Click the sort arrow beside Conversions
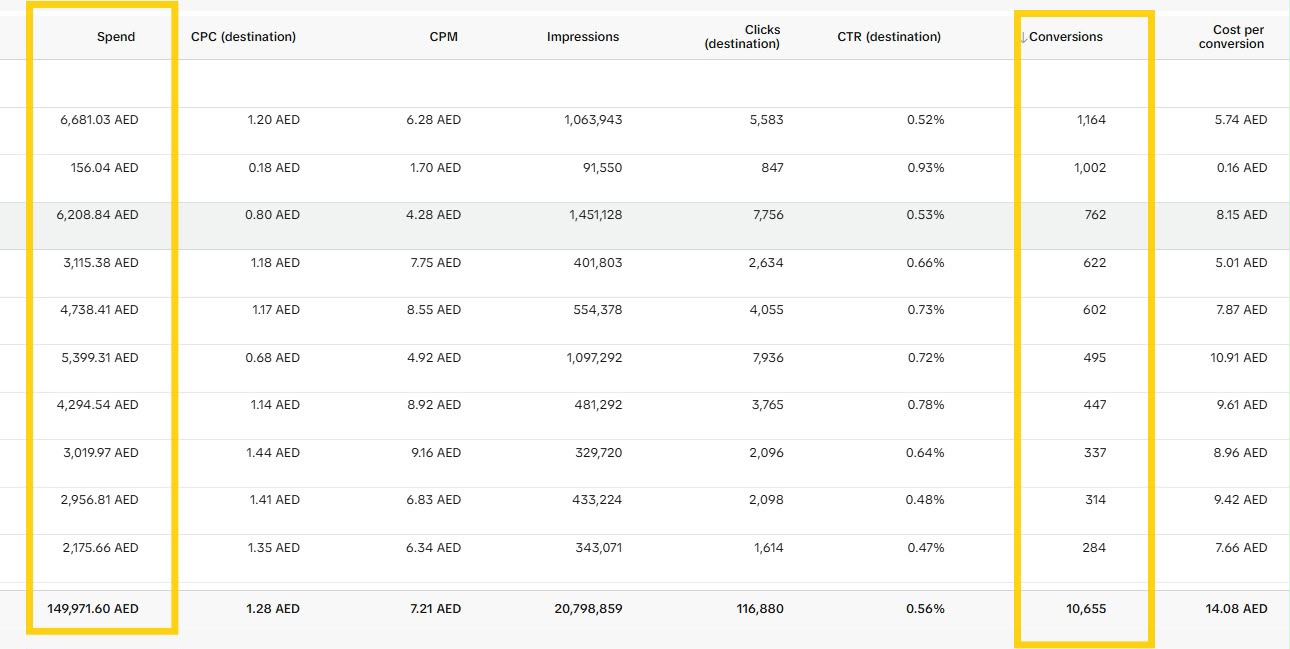Screen dimensions: 1290x649 [x=1023, y=37]
